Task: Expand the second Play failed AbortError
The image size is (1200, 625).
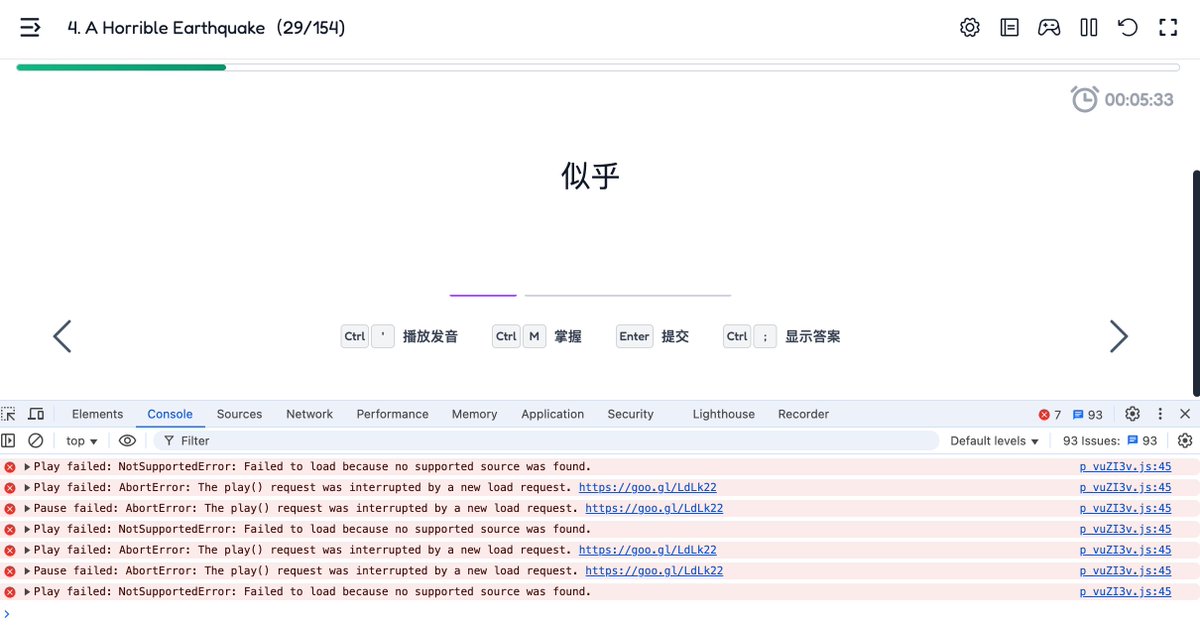Action: coord(28,550)
